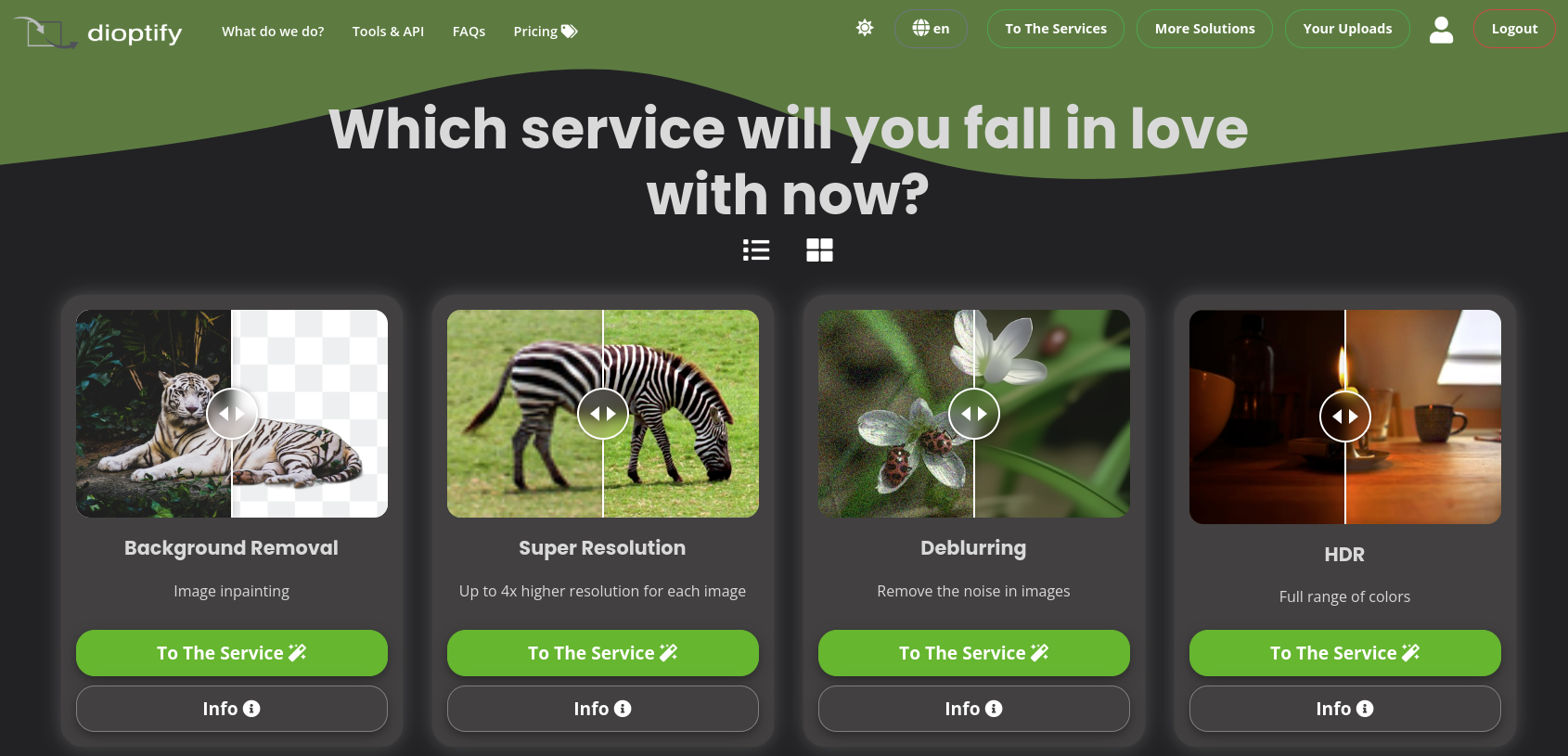Click the Pricing tag icon
The height and width of the screenshot is (756, 1568).
(x=570, y=32)
